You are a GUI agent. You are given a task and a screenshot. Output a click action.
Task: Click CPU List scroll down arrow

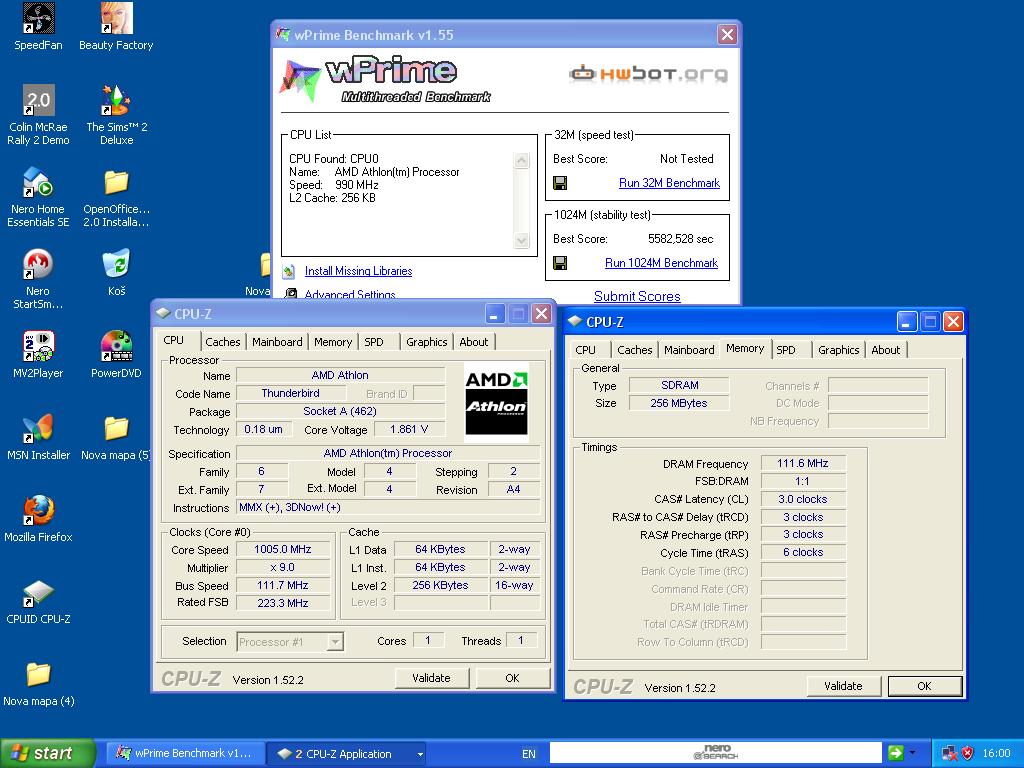click(x=521, y=240)
